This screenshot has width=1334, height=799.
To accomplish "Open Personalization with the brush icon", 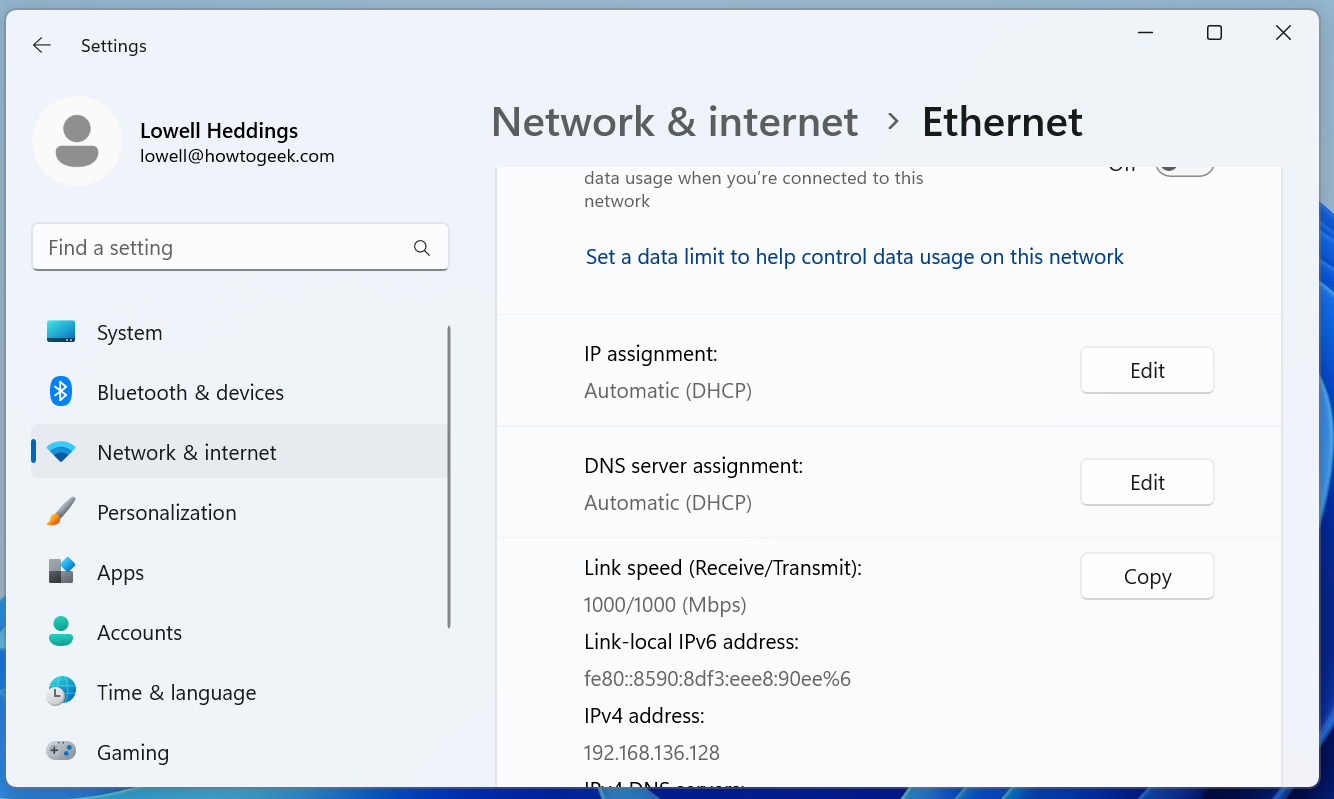I will [x=61, y=512].
